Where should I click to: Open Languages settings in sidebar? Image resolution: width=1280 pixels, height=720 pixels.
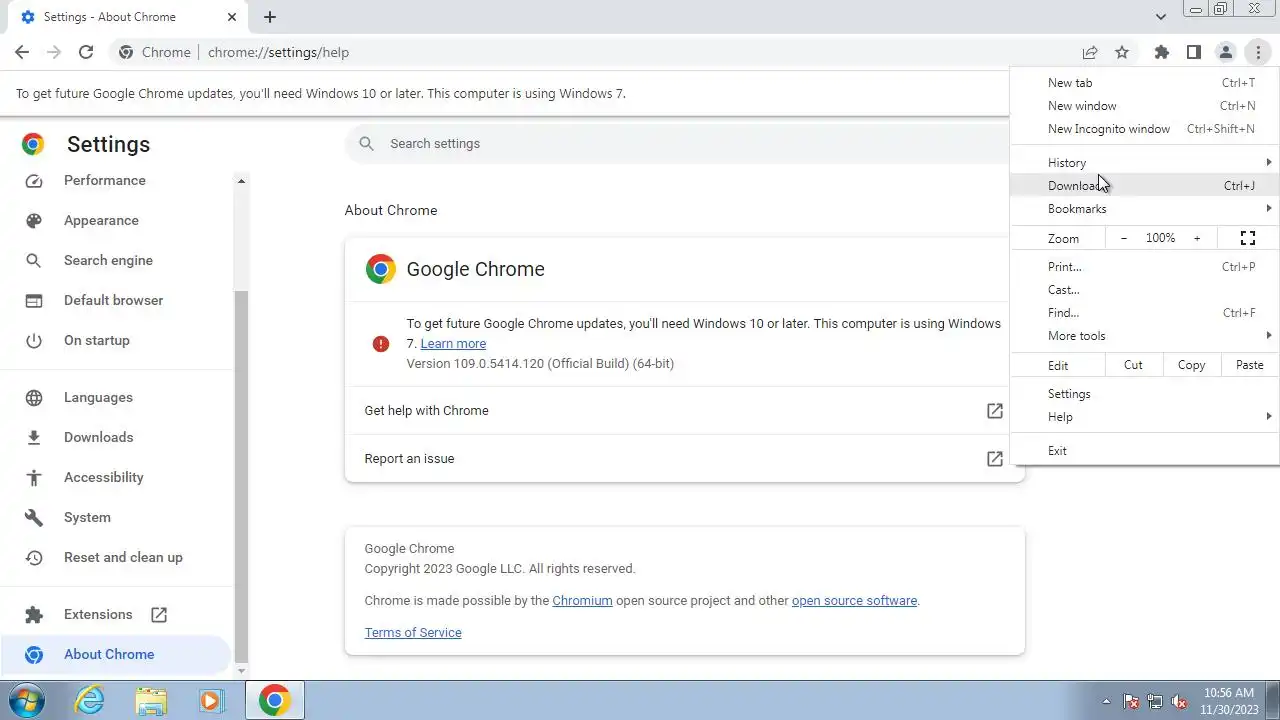tap(98, 397)
